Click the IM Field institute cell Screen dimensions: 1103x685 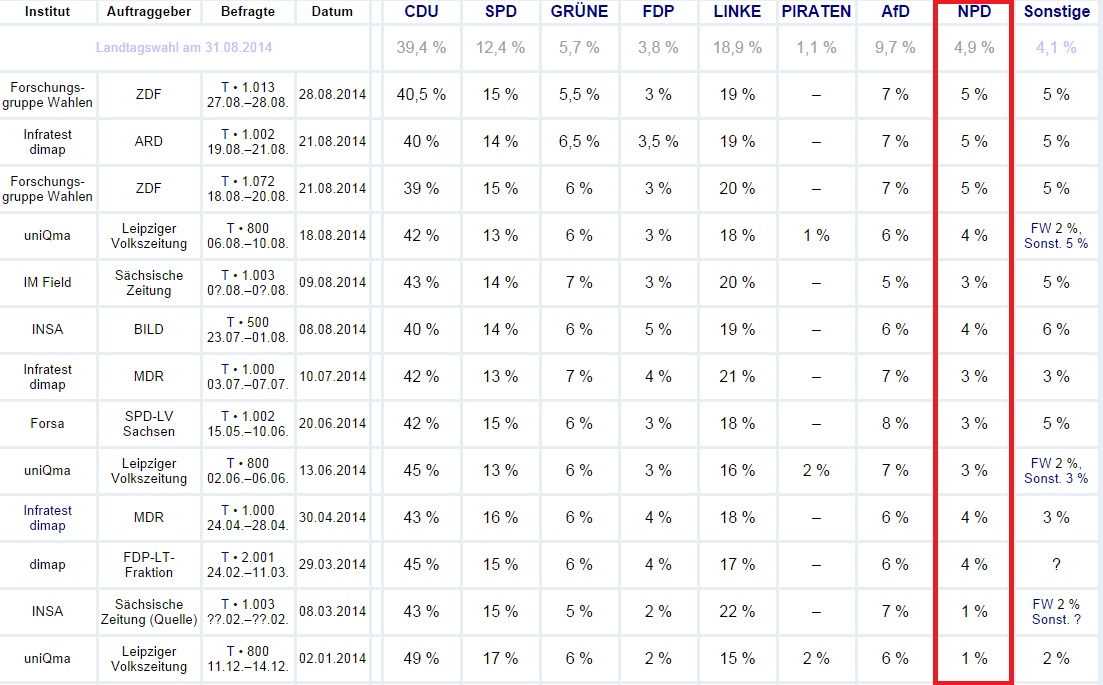click(47, 283)
